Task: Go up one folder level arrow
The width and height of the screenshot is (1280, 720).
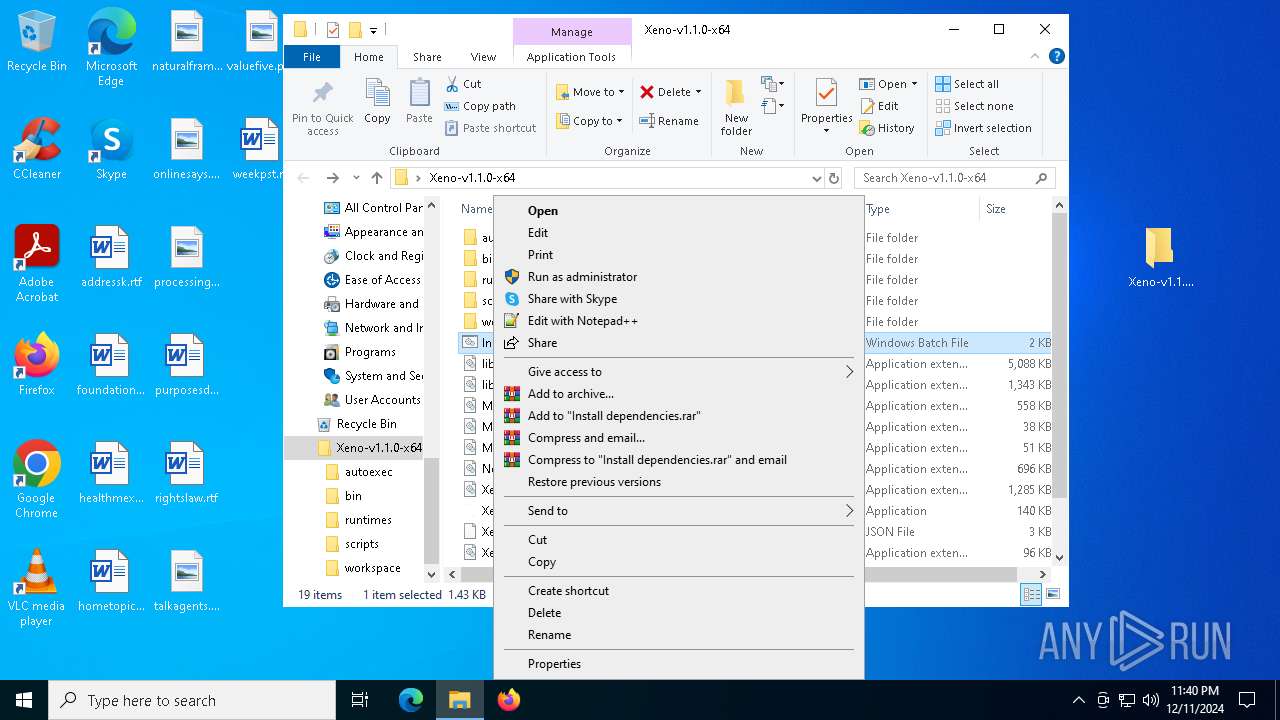Action: click(377, 178)
